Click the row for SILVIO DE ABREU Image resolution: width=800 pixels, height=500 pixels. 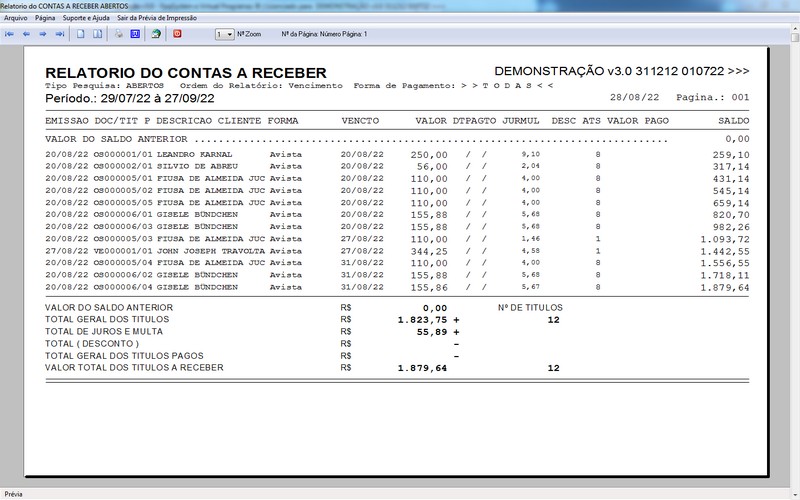pyautogui.click(x=397, y=166)
